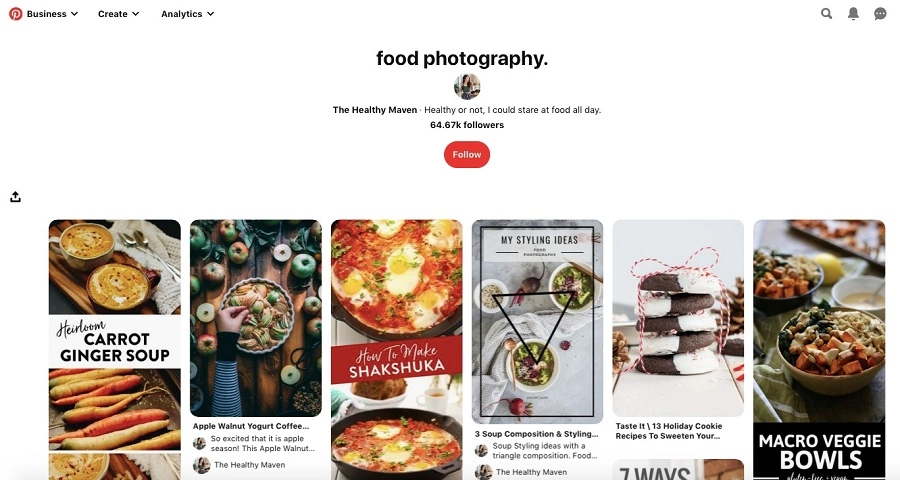
Task: Open the messages chat bubble icon
Action: [880, 14]
